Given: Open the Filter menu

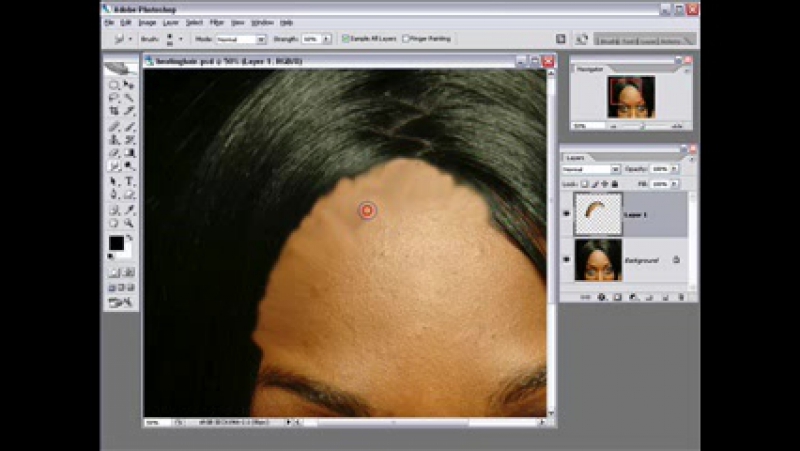Looking at the screenshot, I should click(217, 23).
